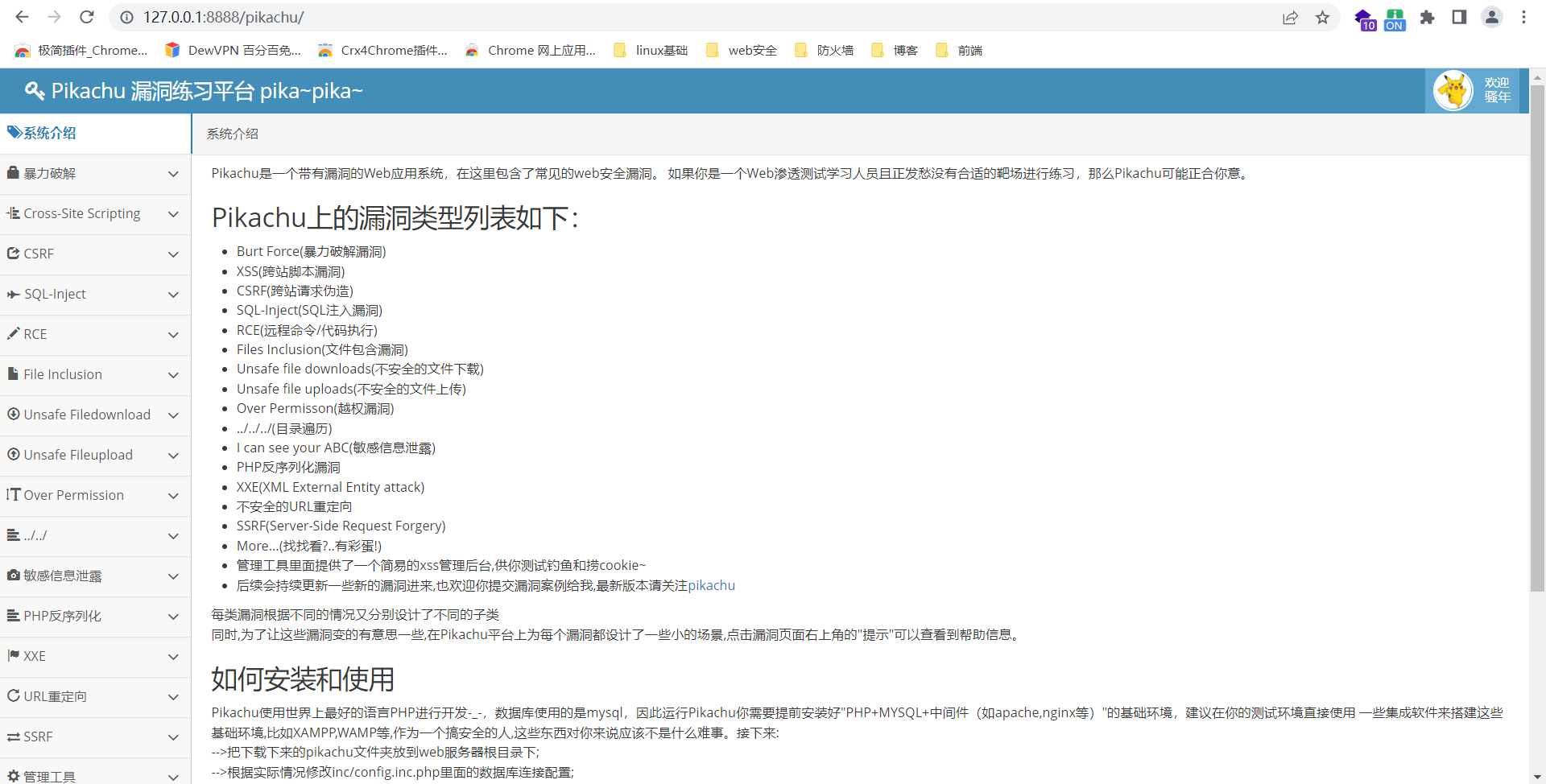
Task: Click the pencil icon beside RCE
Action: pos(14,333)
